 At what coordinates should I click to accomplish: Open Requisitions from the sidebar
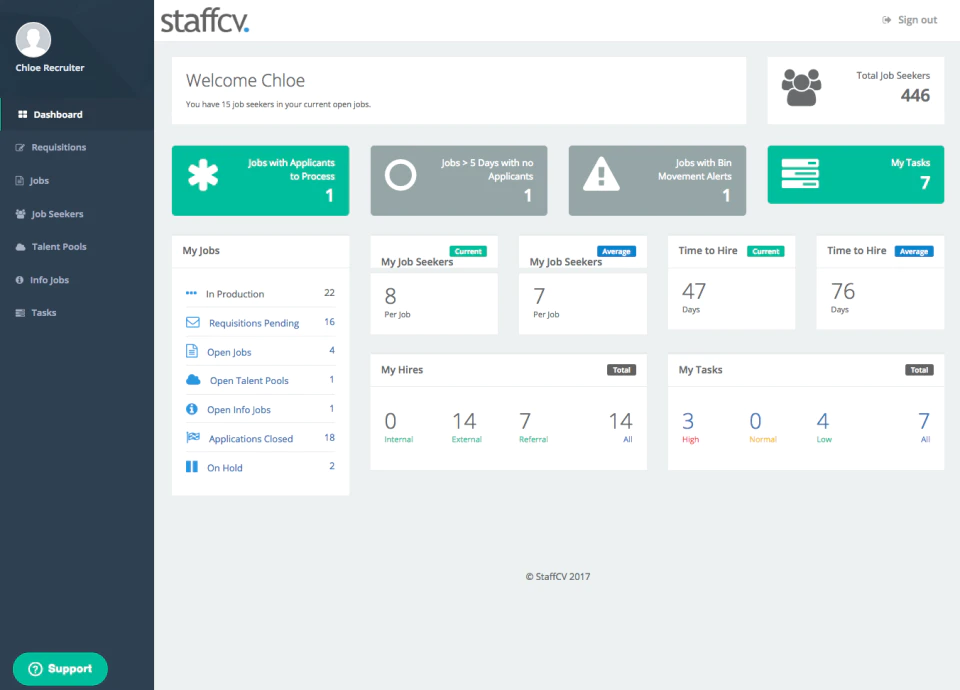(x=77, y=148)
